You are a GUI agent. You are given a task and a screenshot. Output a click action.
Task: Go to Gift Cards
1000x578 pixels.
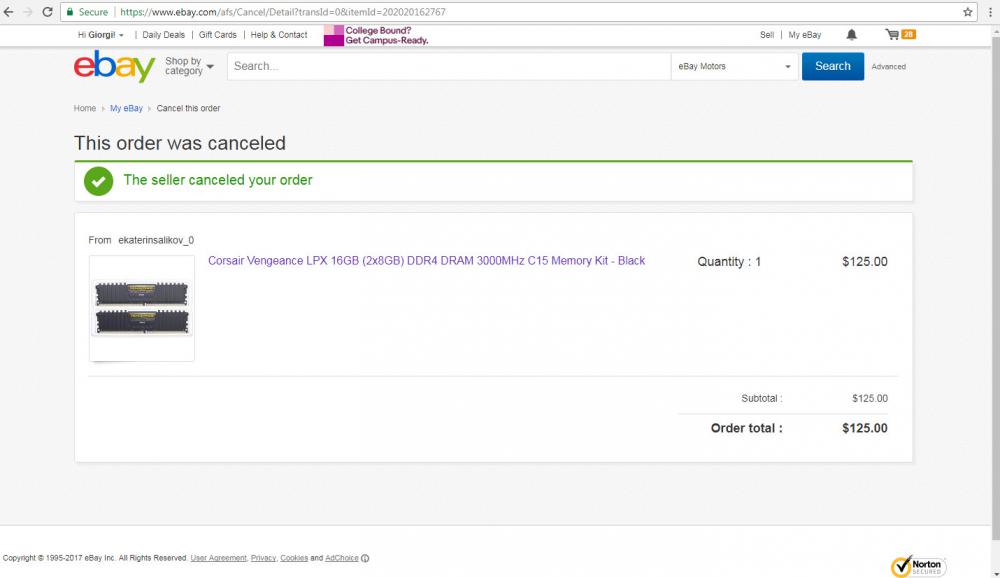(218, 35)
